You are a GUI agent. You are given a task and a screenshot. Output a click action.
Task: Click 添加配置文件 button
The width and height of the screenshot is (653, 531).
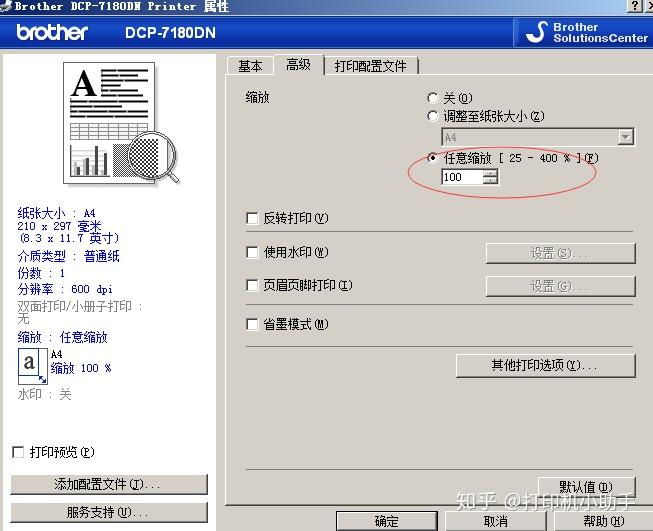click(x=109, y=484)
